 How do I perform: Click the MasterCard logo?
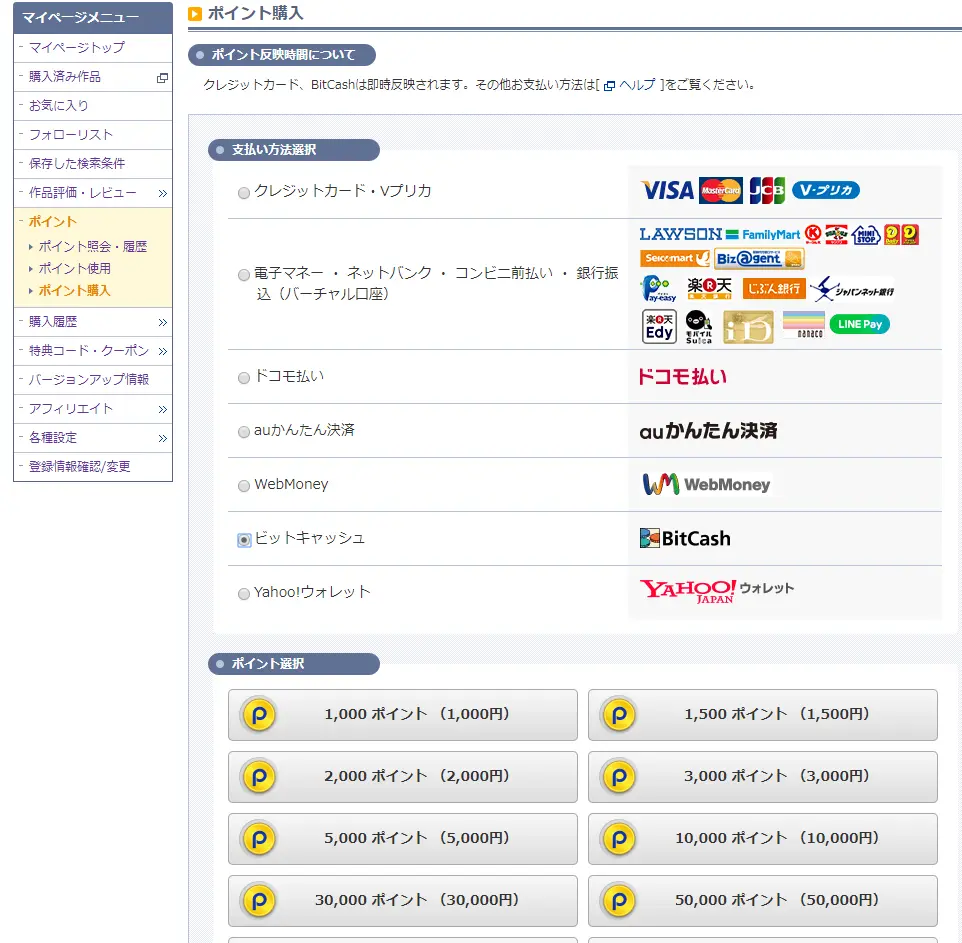pyautogui.click(x=721, y=190)
